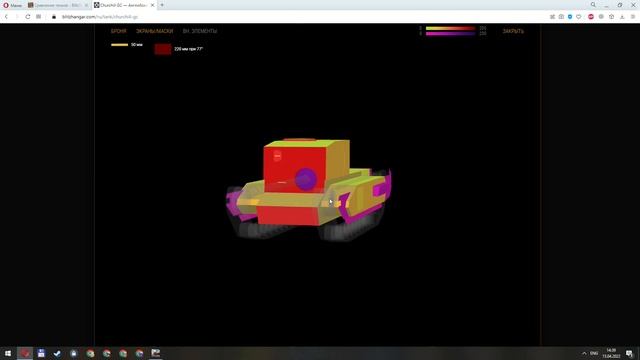Viewport: 640px width, 360px height.
Task: Close the Churchill GC tab
Action: [152, 5]
